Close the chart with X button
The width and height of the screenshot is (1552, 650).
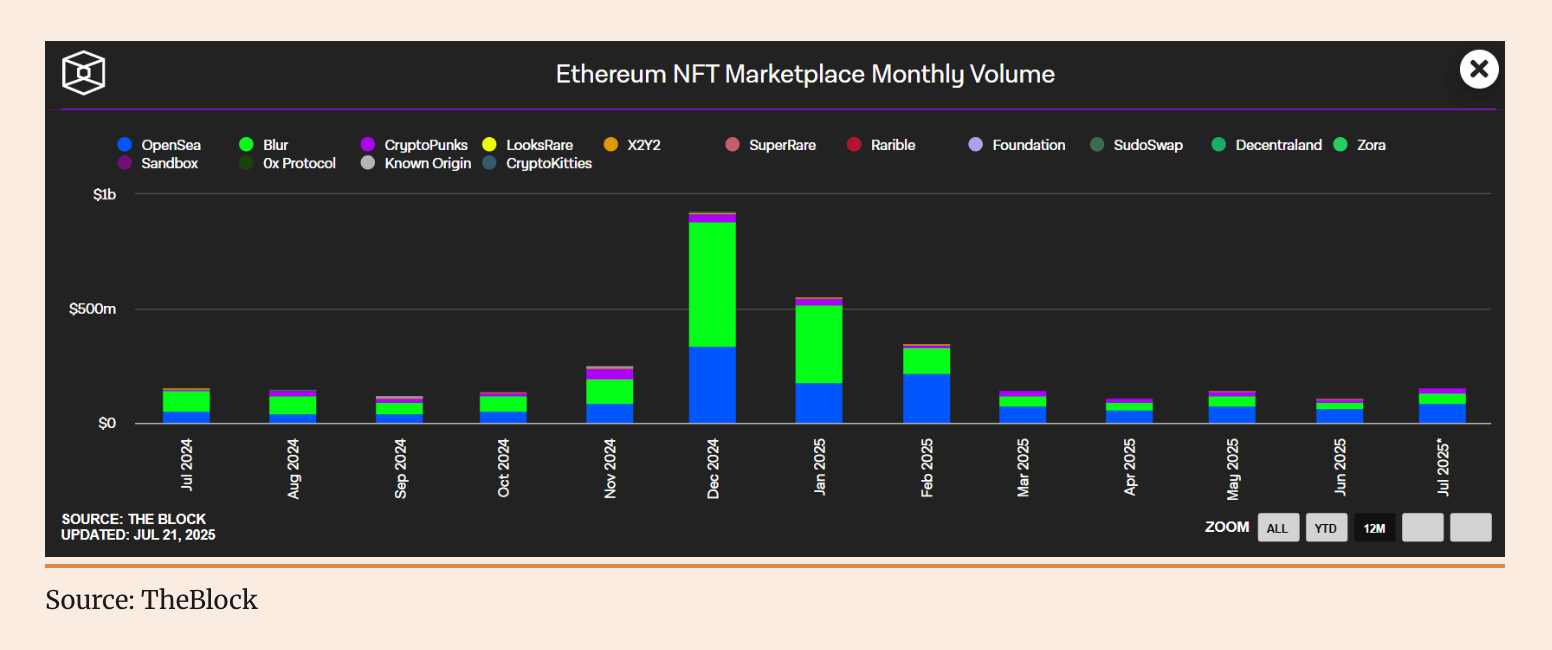(1478, 69)
